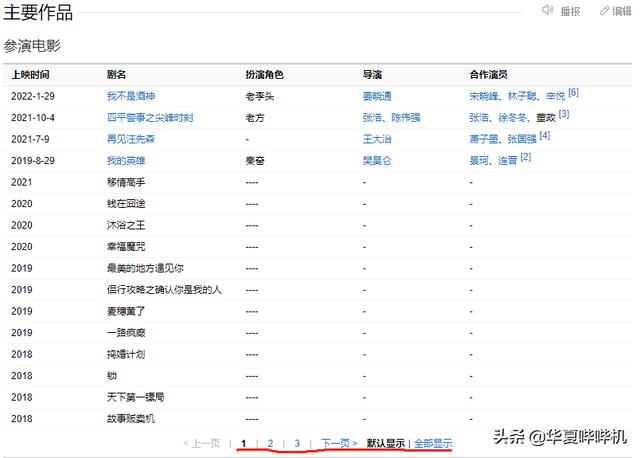Click the film title 麦穗黄了
This screenshot has height=458, width=640.
pyautogui.click(x=126, y=311)
